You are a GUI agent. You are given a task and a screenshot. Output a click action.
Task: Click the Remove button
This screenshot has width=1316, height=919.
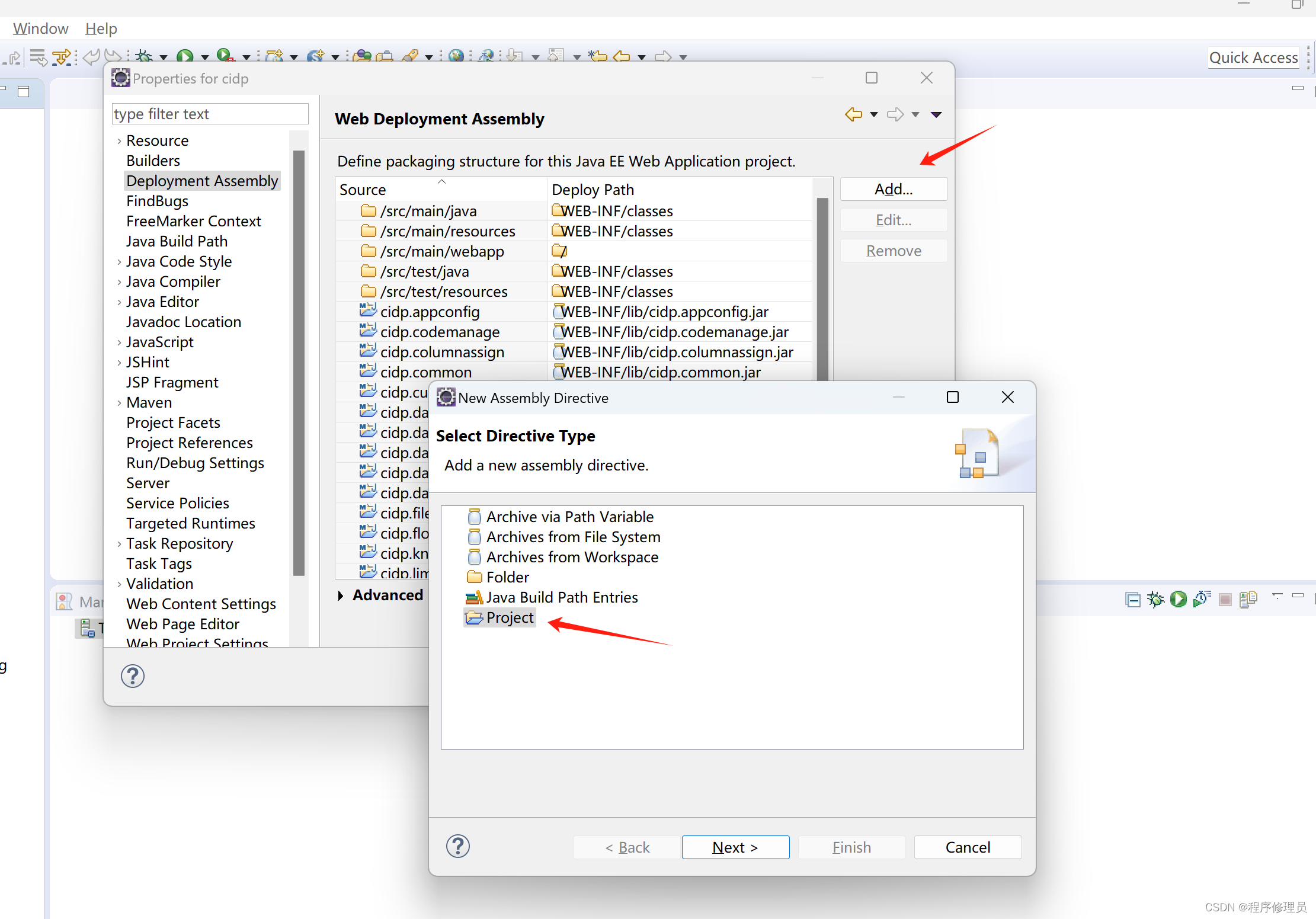pyautogui.click(x=894, y=251)
